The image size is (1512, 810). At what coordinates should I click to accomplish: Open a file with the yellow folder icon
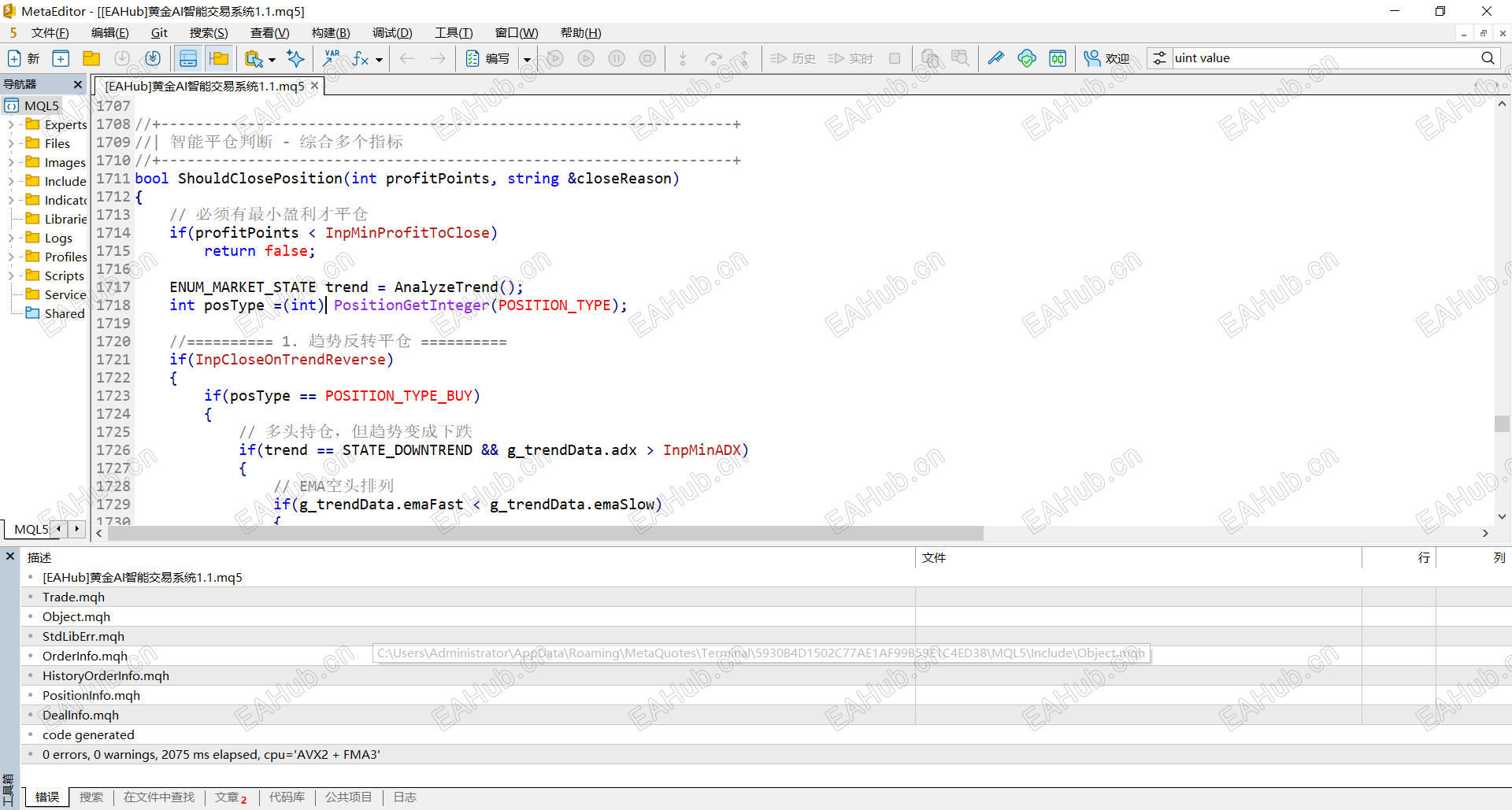pos(91,58)
